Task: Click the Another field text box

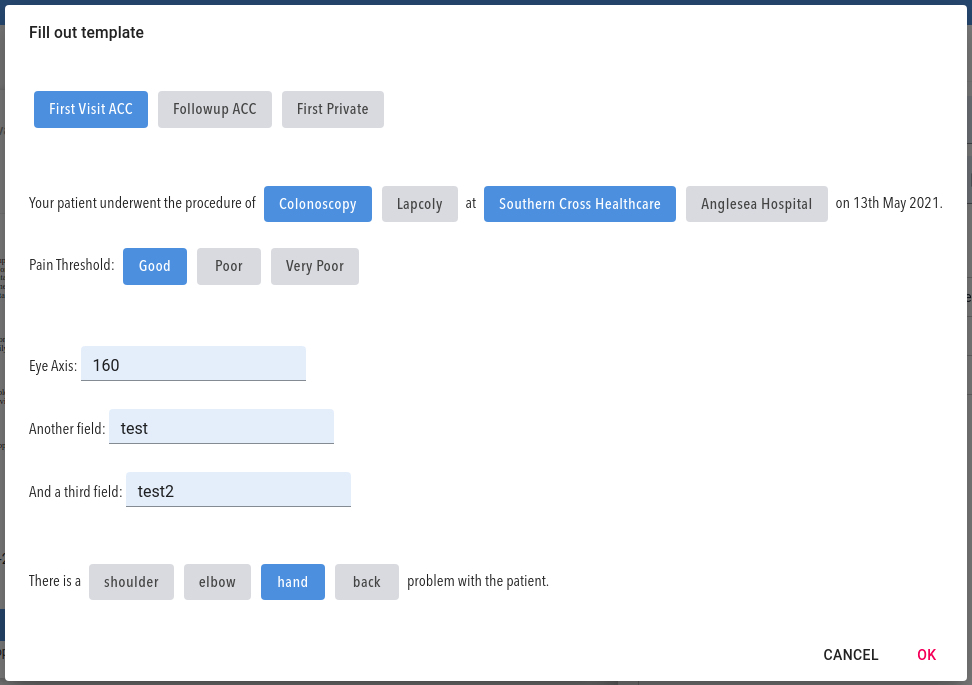Action: click(221, 427)
